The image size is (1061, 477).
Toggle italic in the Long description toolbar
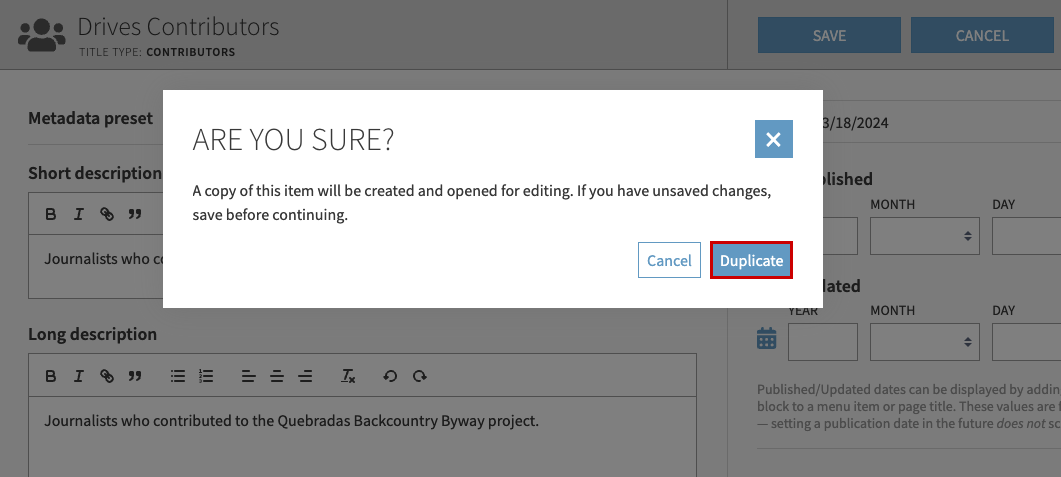[x=78, y=376]
